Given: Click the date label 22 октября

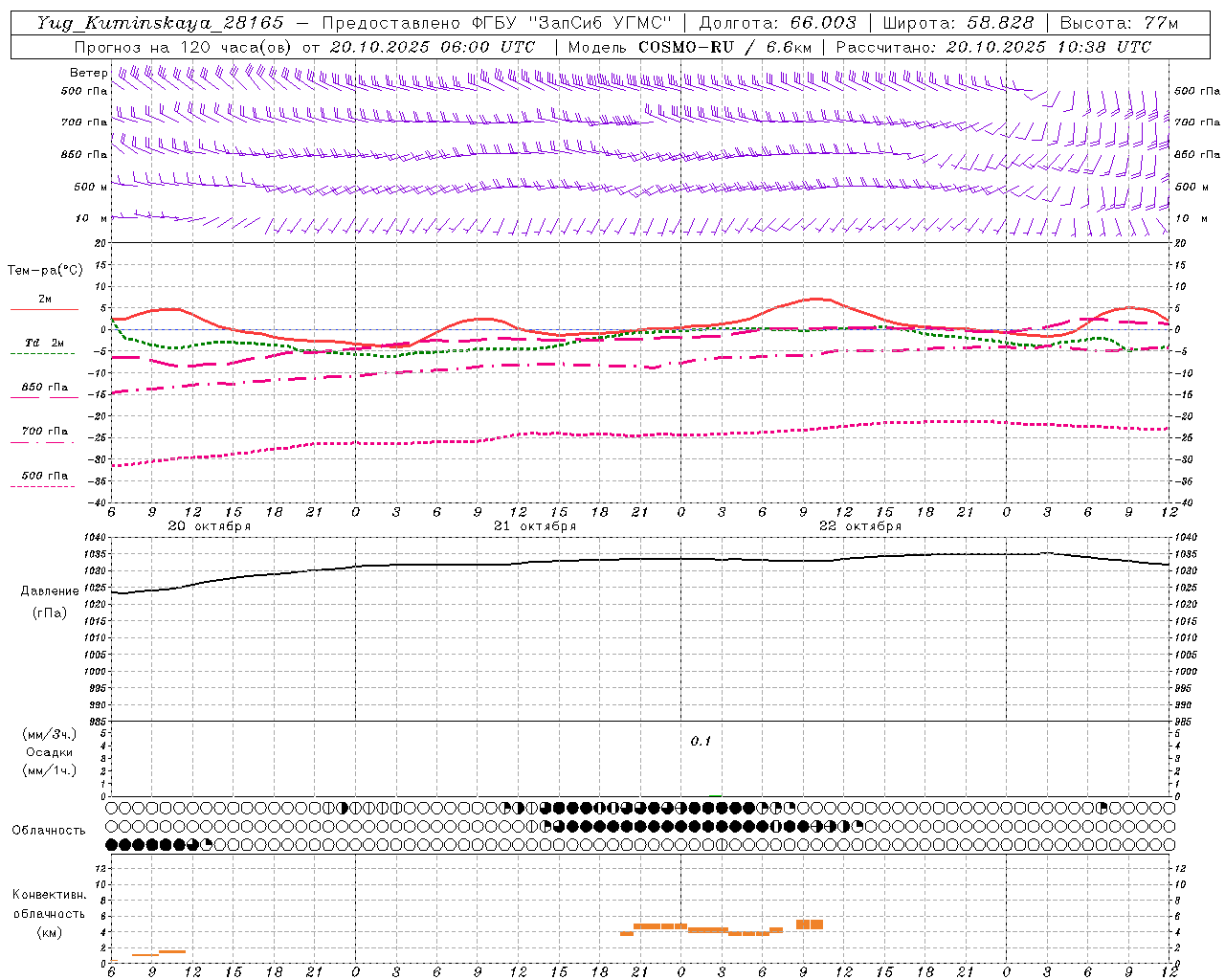Looking at the screenshot, I should tap(860, 526).
